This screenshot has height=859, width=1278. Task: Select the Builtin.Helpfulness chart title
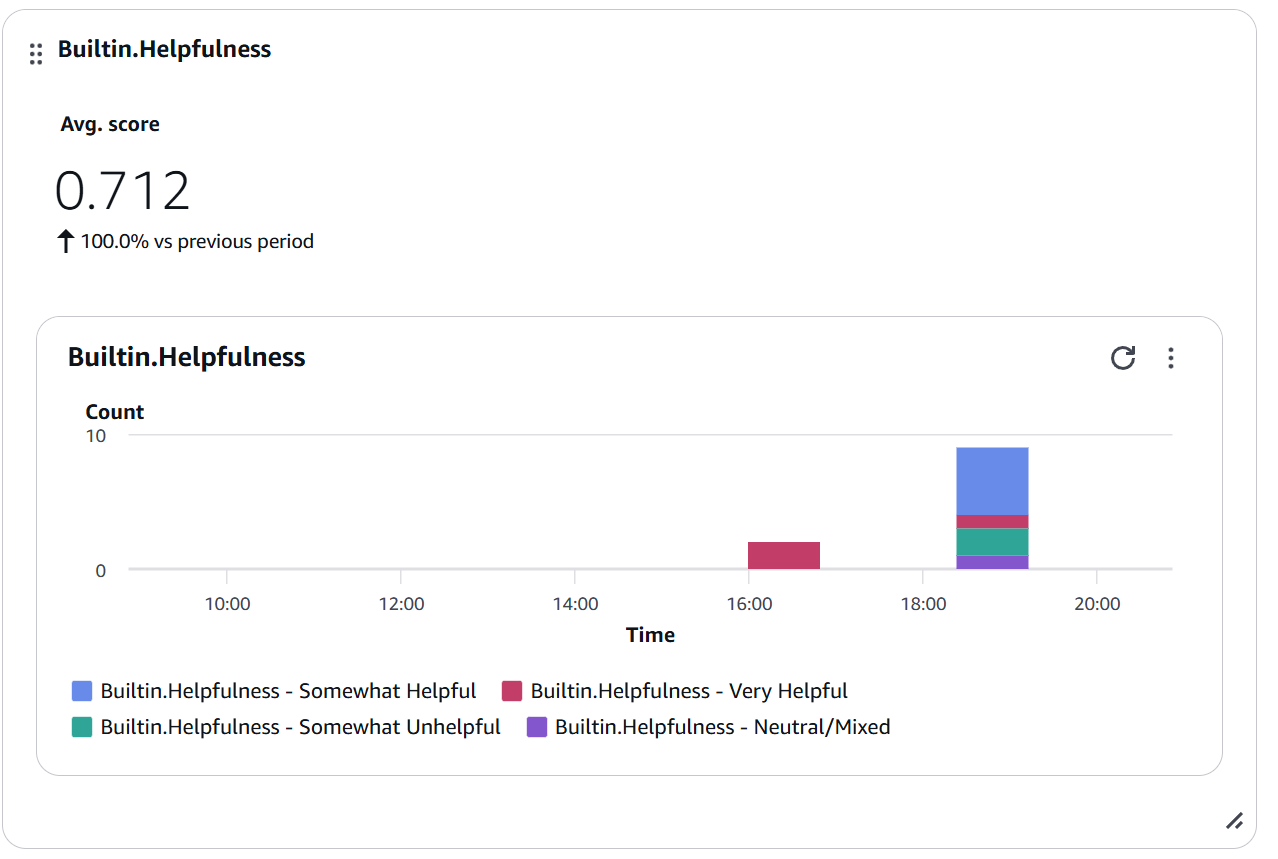click(186, 357)
